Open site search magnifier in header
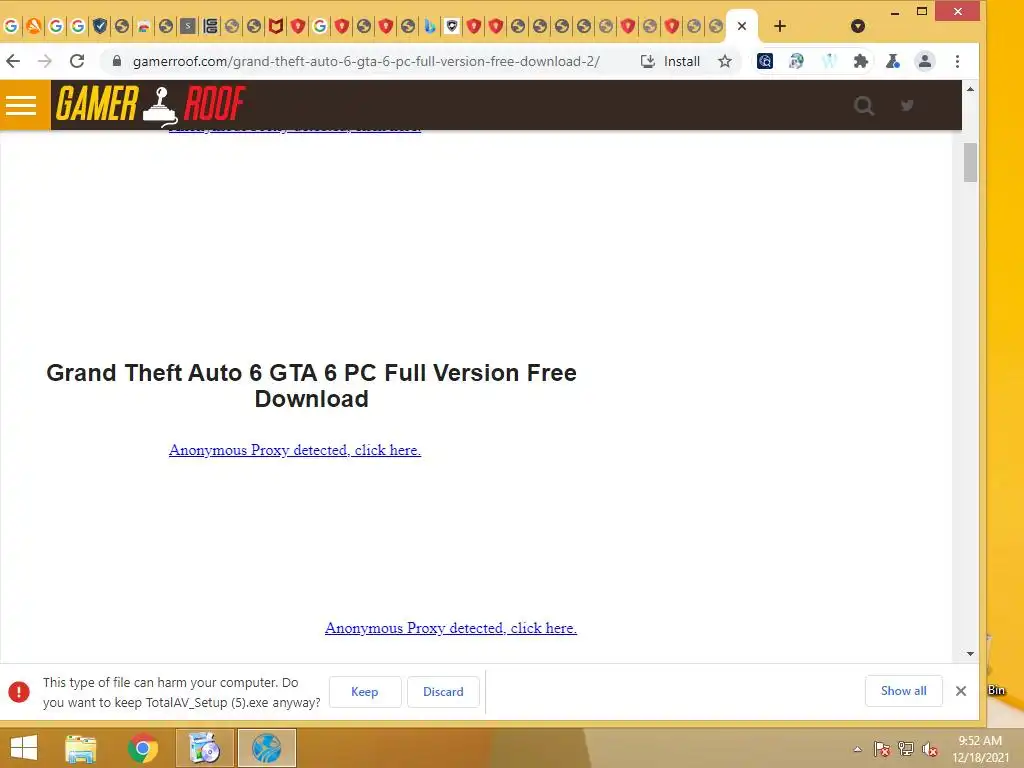This screenshot has width=1024, height=768. point(864,105)
